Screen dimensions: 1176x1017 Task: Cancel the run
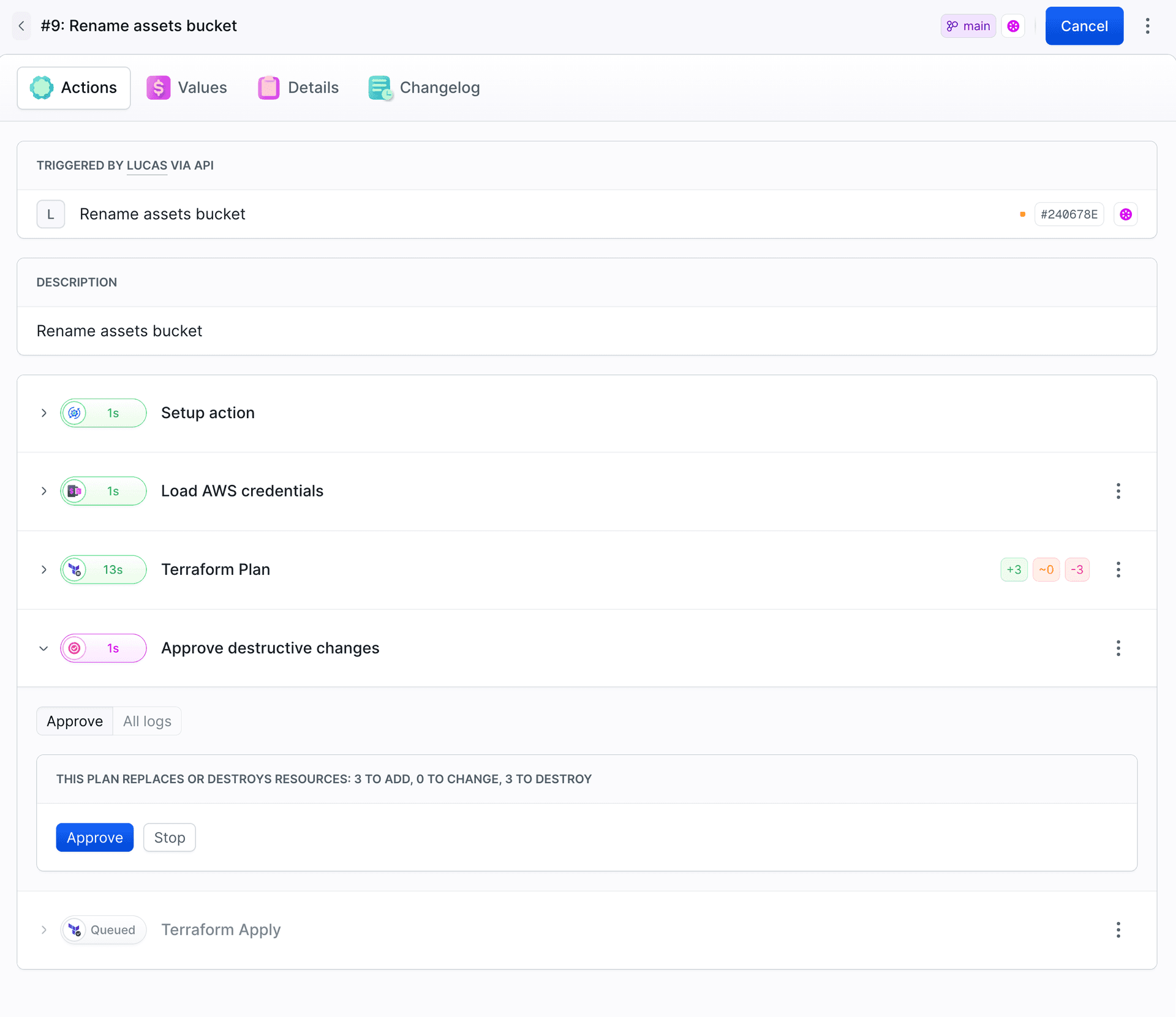1084,26
